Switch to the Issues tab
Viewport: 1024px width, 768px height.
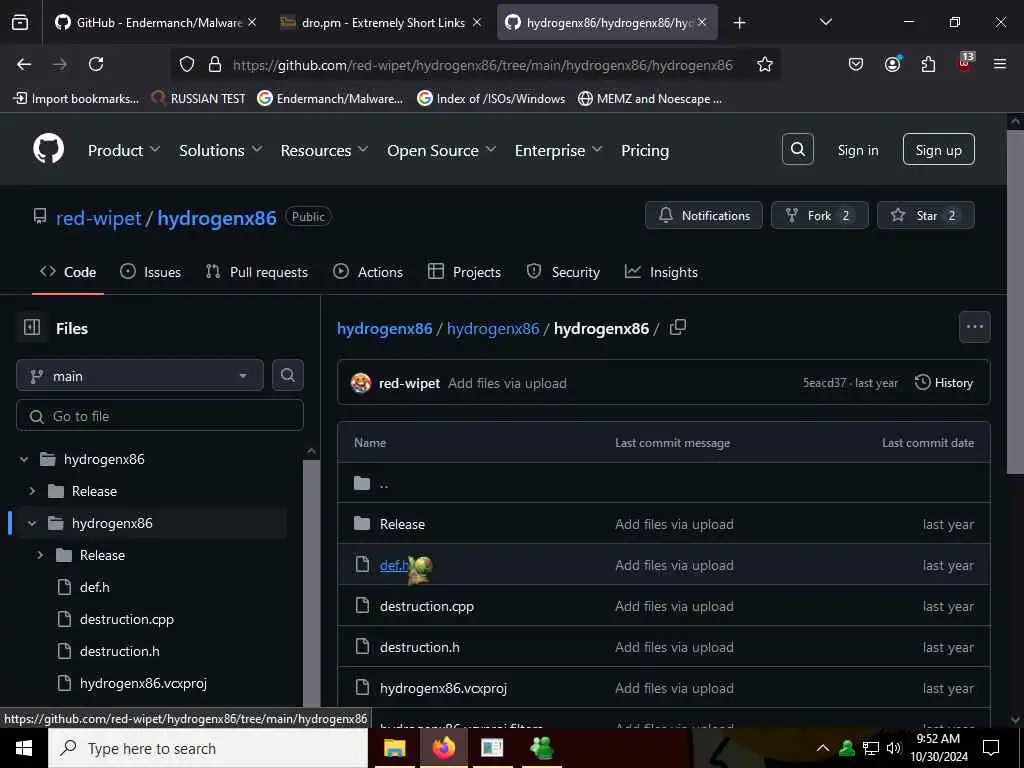tap(151, 272)
